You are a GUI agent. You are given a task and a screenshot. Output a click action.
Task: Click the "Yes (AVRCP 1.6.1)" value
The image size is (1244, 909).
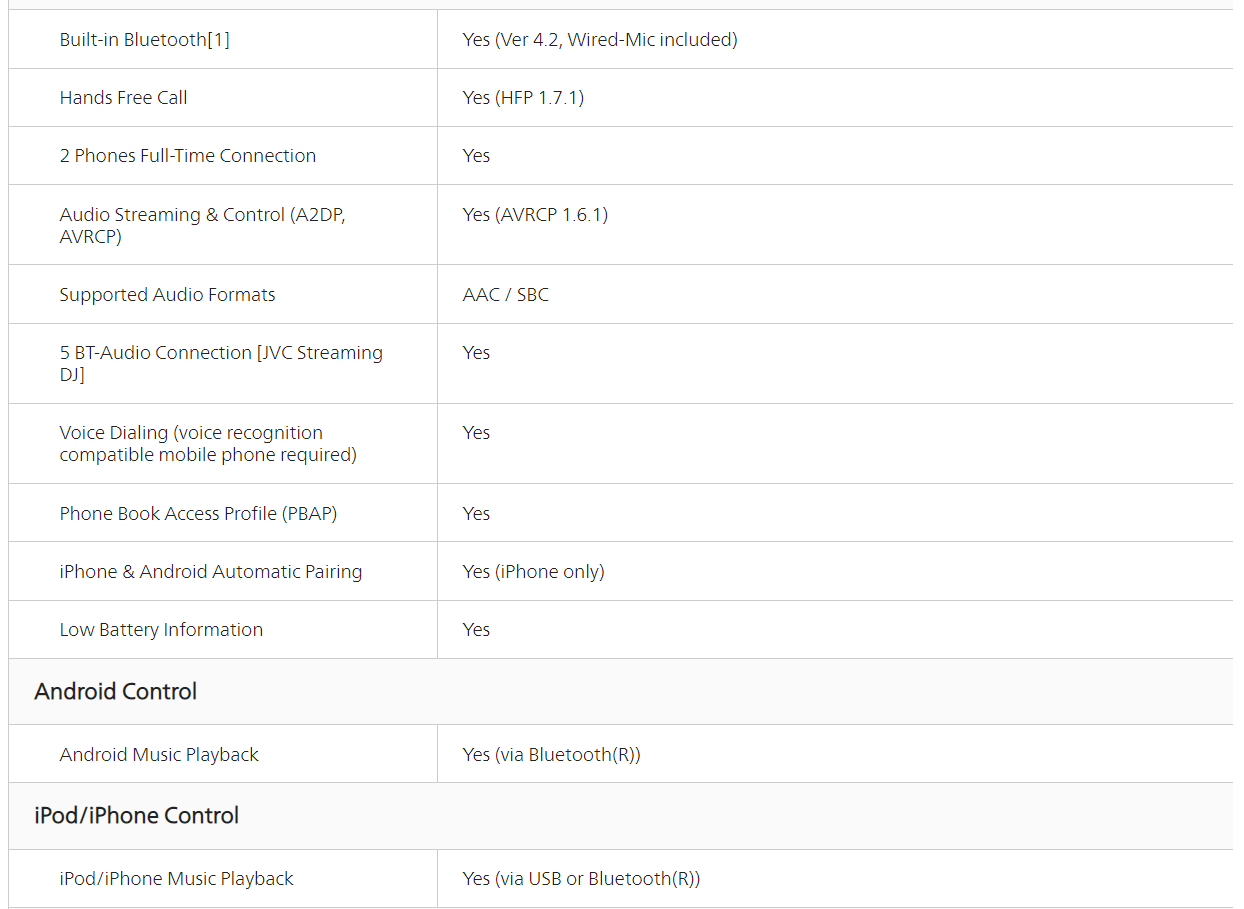click(535, 215)
